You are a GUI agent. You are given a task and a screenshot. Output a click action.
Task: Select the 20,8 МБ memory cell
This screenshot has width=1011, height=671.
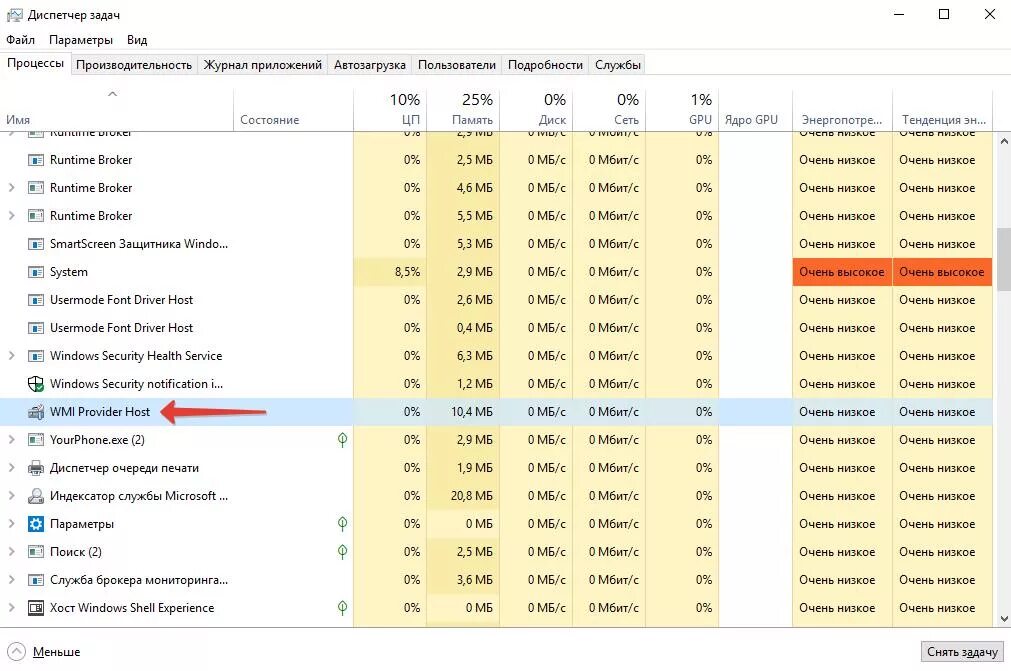click(463, 496)
